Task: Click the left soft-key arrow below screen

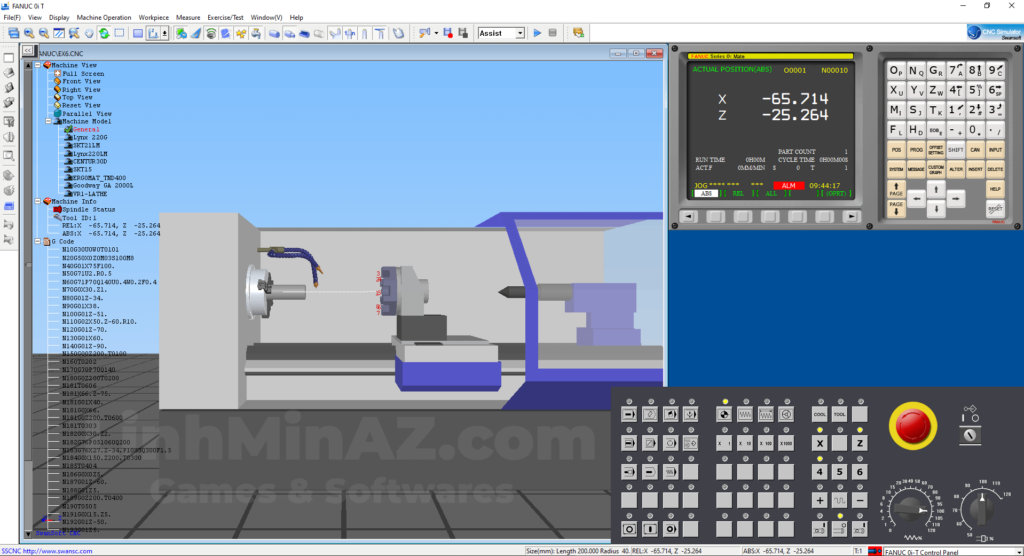Action: tap(688, 216)
